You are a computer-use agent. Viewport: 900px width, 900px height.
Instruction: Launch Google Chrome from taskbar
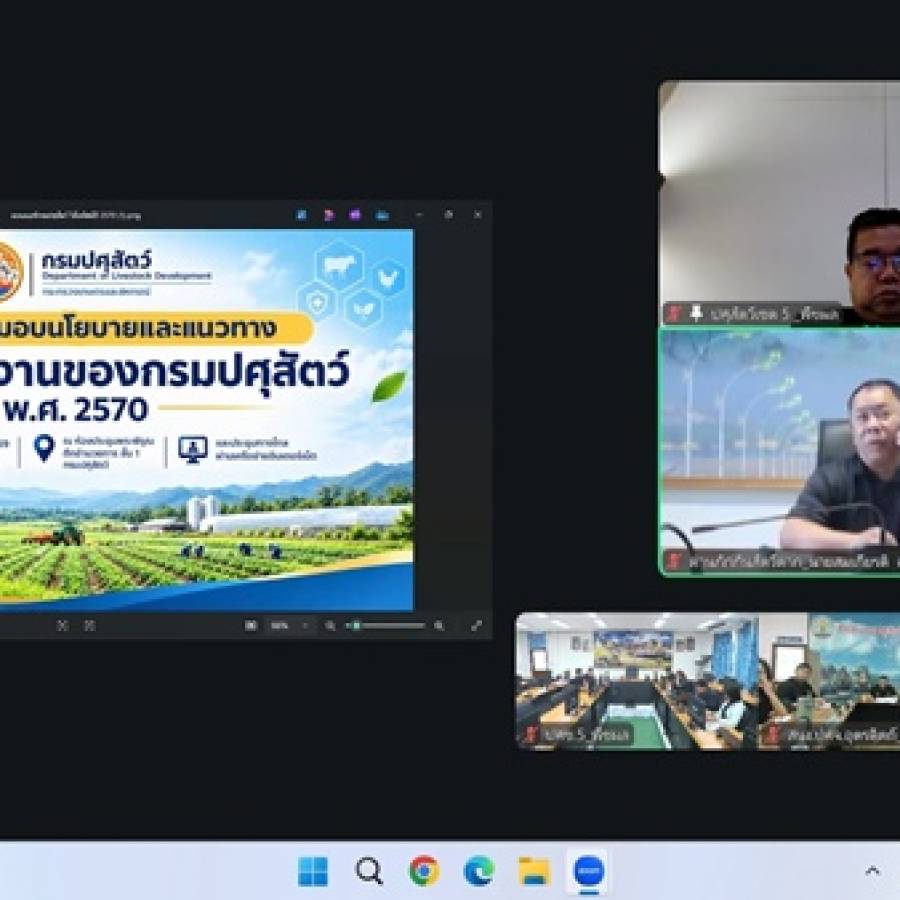(x=424, y=871)
